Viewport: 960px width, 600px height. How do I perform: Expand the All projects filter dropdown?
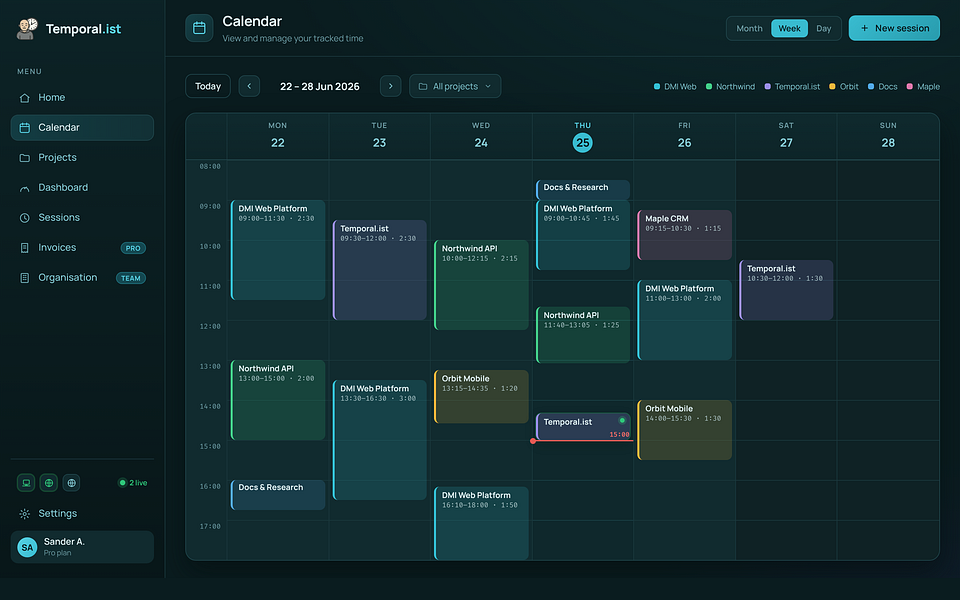[x=455, y=86]
